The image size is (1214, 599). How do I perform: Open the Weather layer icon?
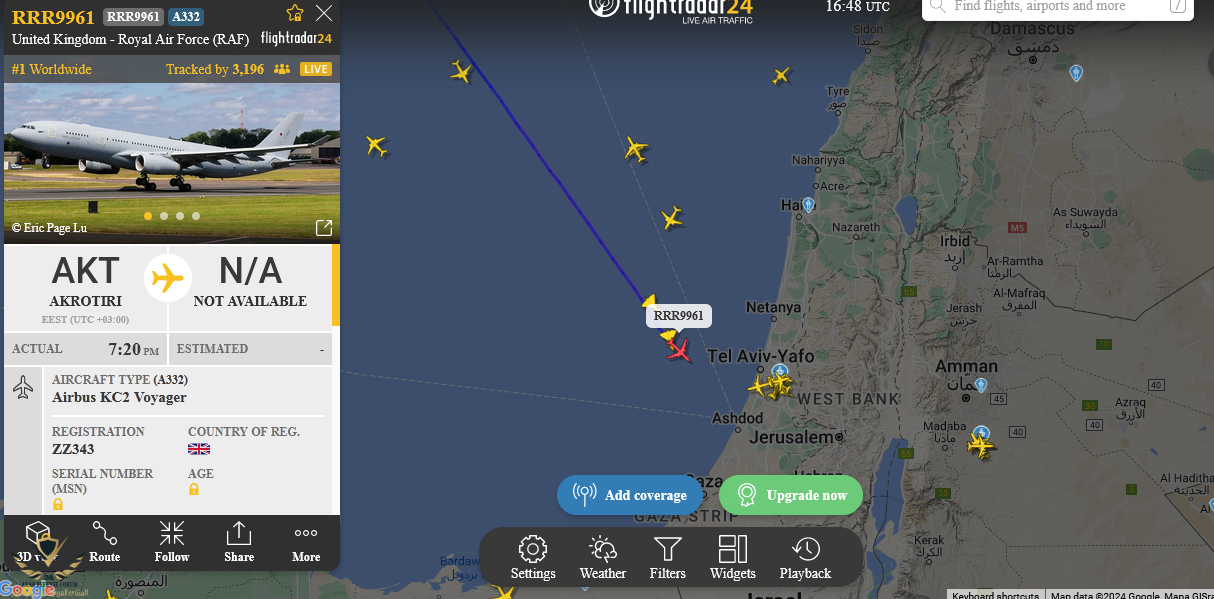point(602,548)
